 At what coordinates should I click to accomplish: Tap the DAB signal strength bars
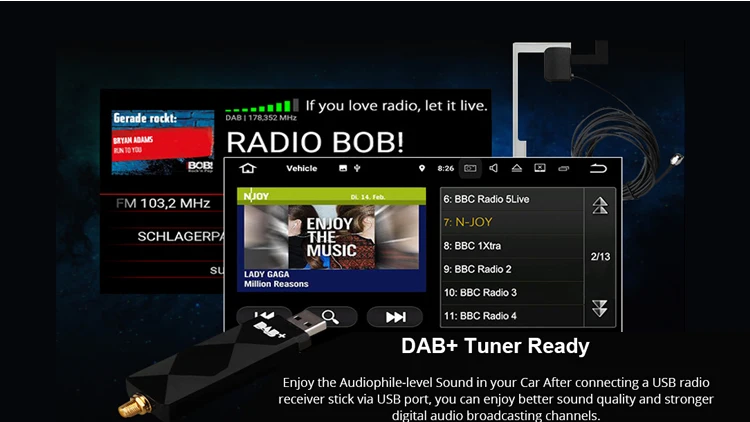262,105
